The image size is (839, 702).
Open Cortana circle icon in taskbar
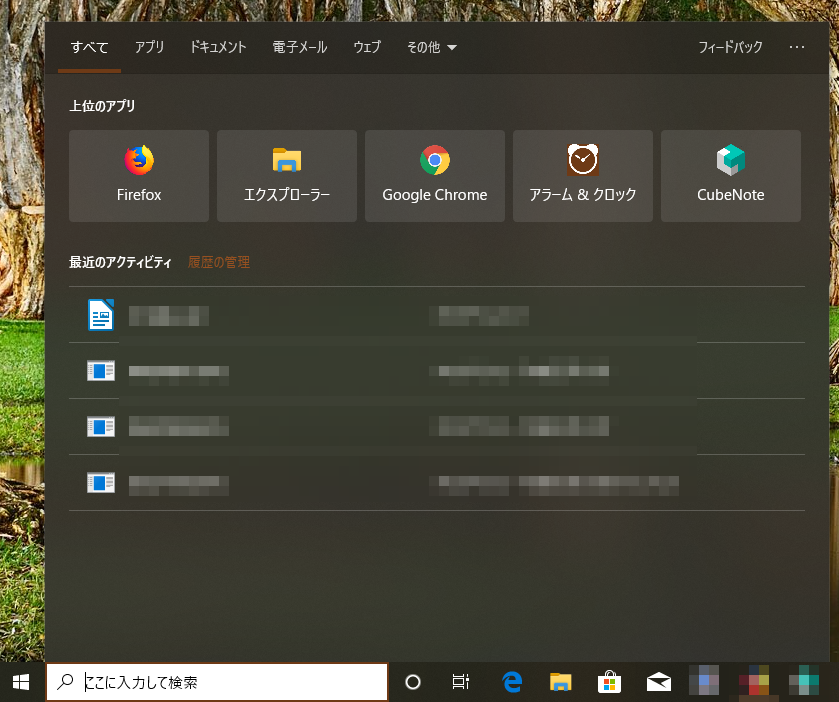(412, 682)
